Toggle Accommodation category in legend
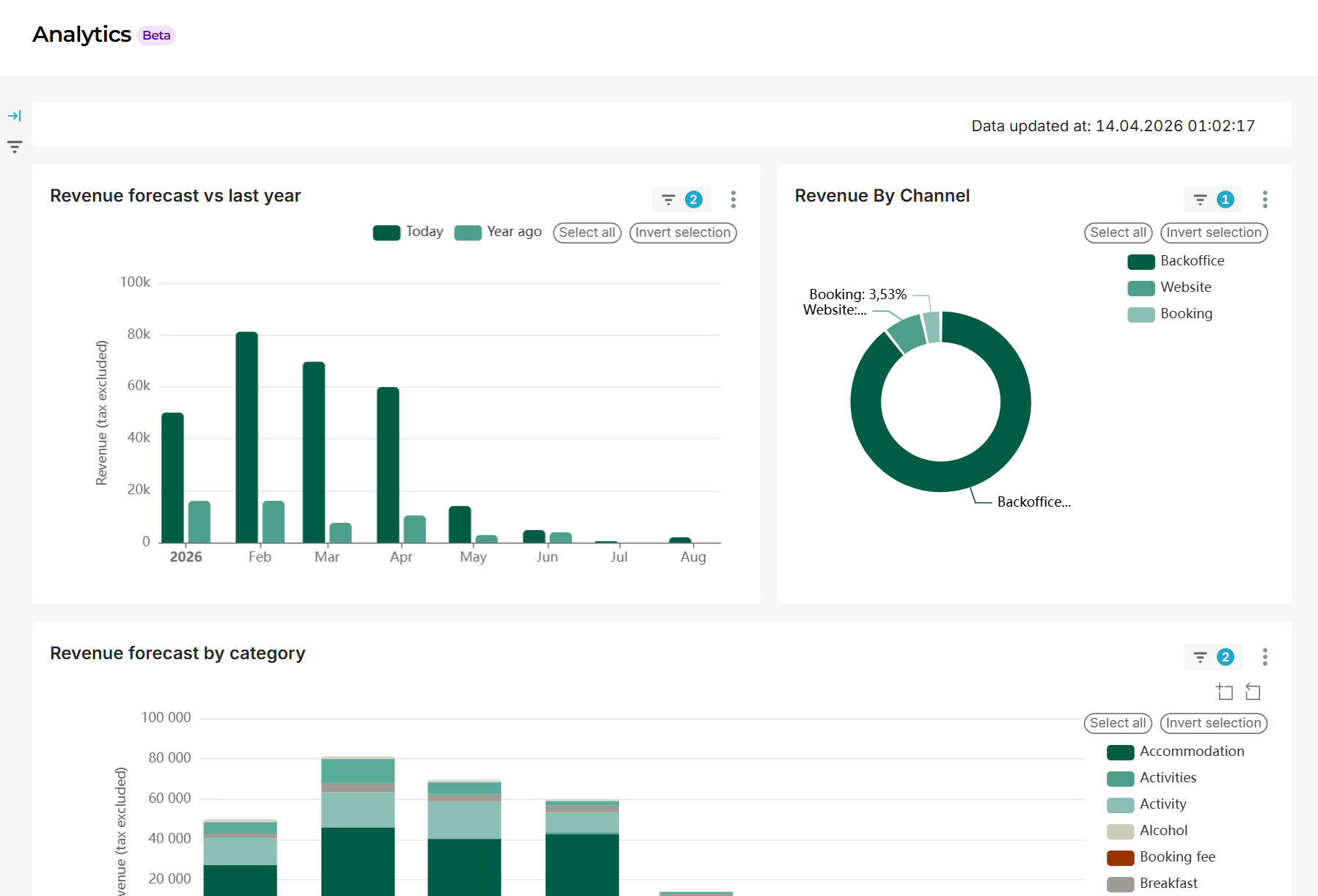The width and height of the screenshot is (1318, 896). [1176, 752]
